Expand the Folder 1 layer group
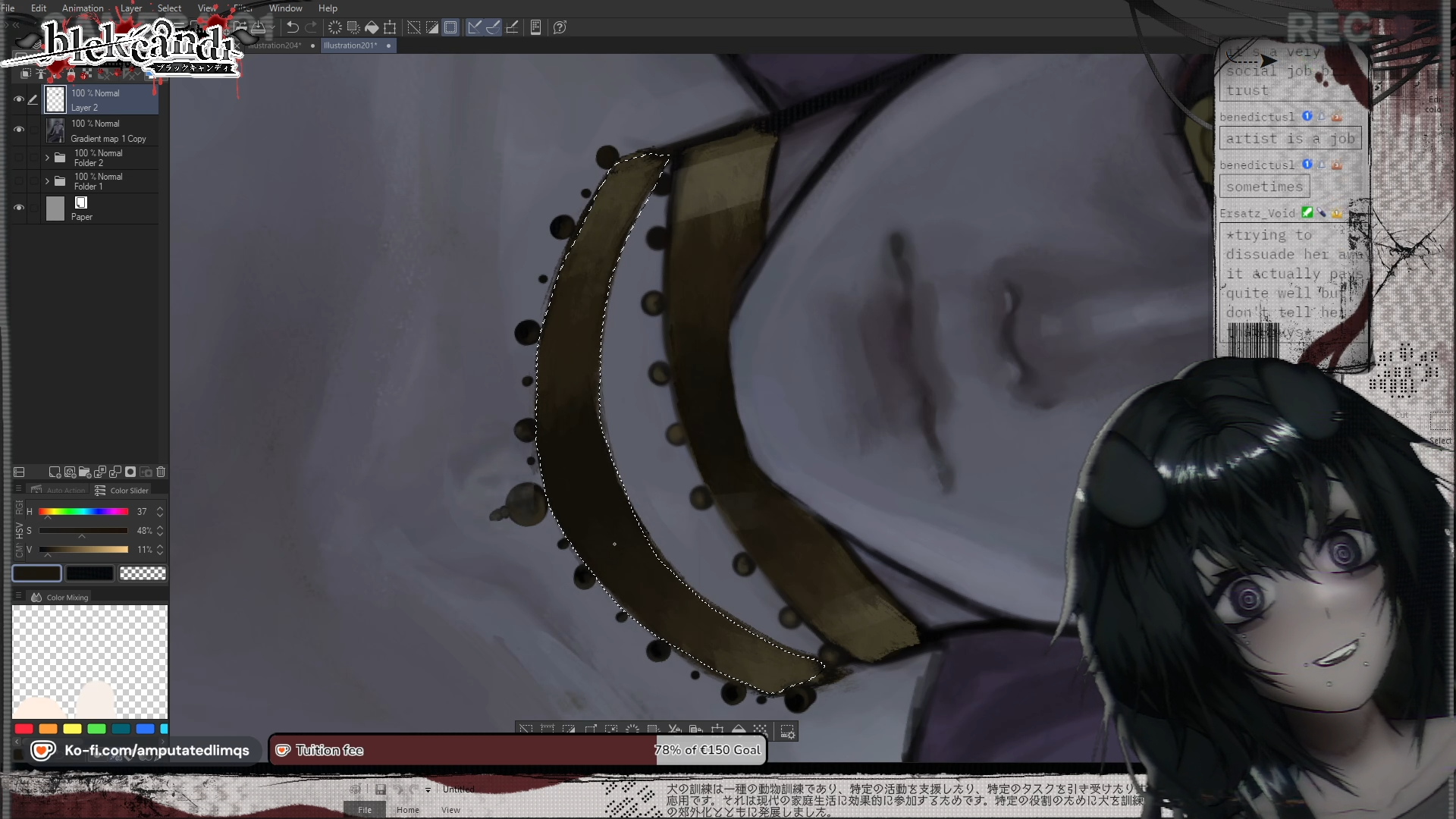The image size is (1456, 819). (47, 181)
